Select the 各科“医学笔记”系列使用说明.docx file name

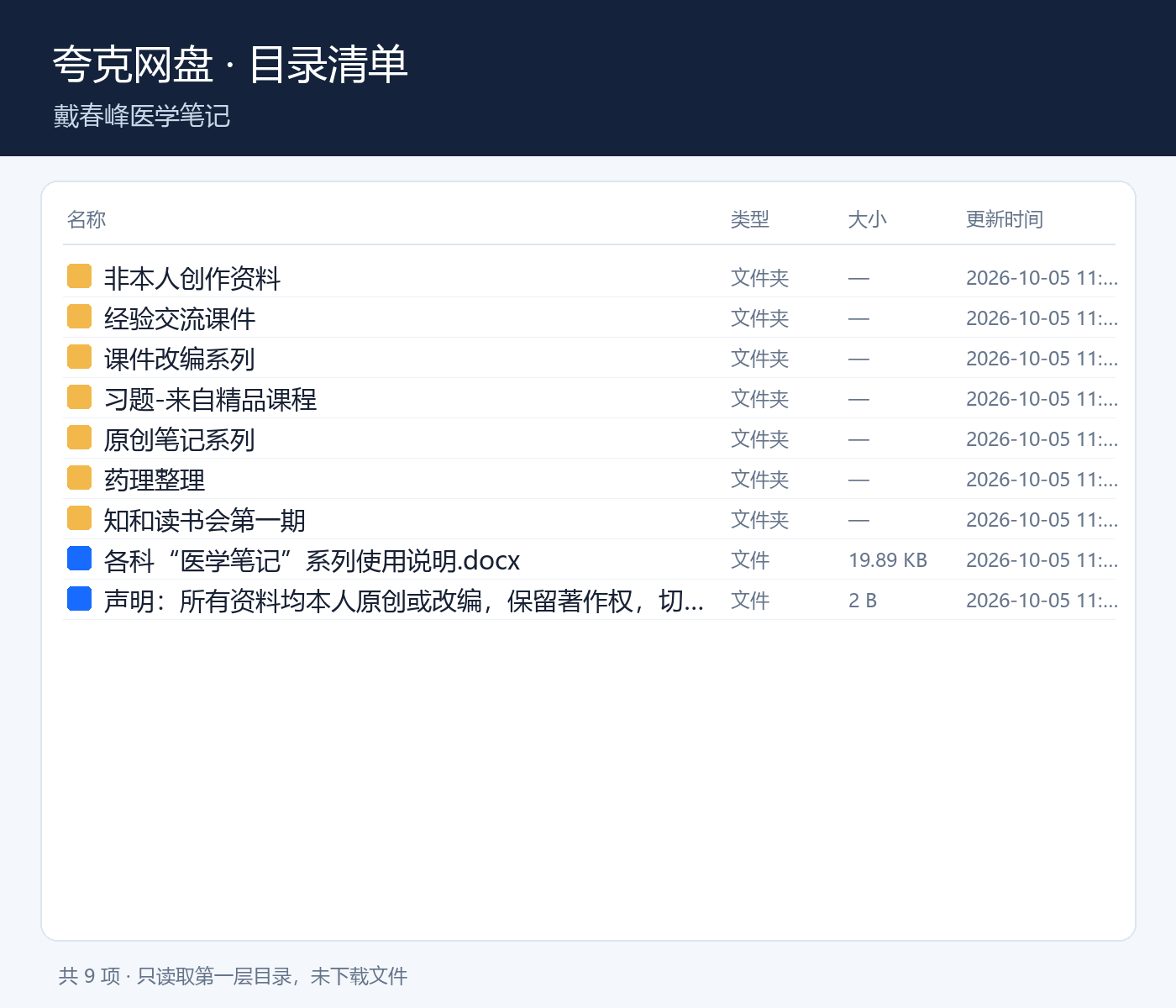pos(312,560)
